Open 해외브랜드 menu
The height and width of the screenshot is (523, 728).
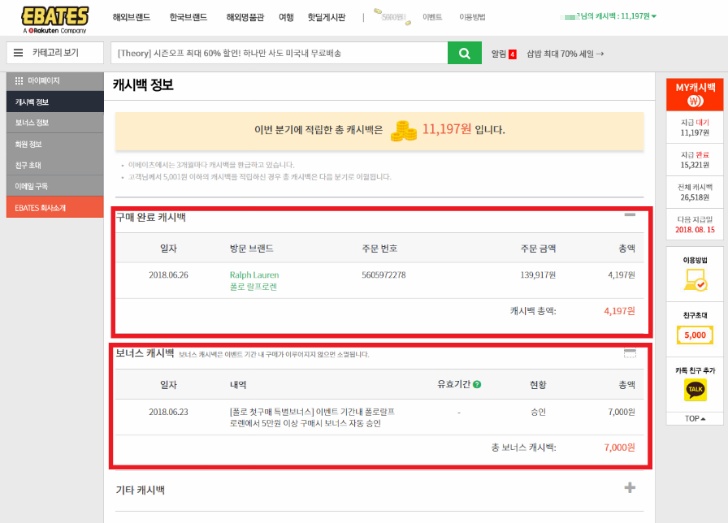131,17
